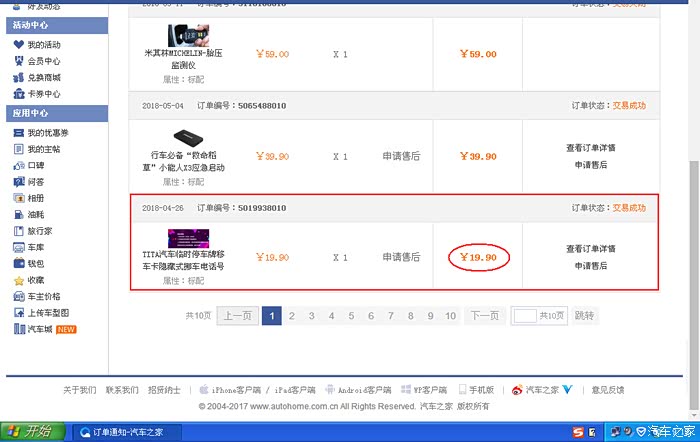Open 我的主帖 document icon

[19, 149]
